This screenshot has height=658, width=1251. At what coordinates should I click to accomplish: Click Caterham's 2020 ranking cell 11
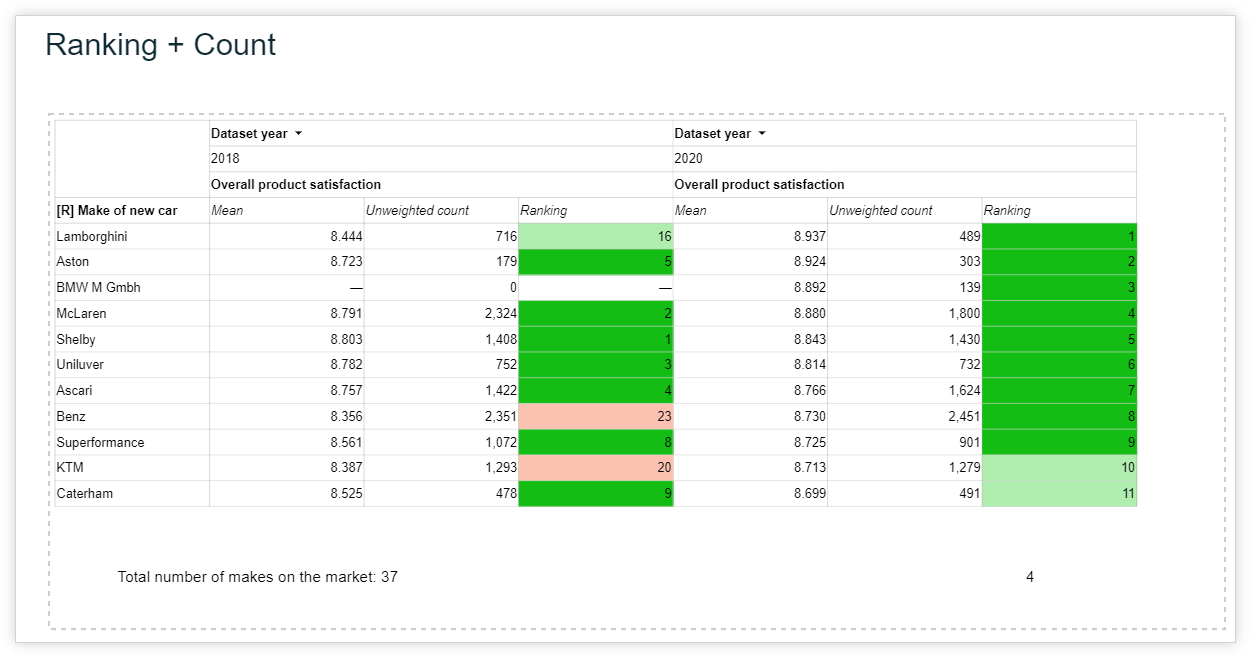click(1060, 494)
